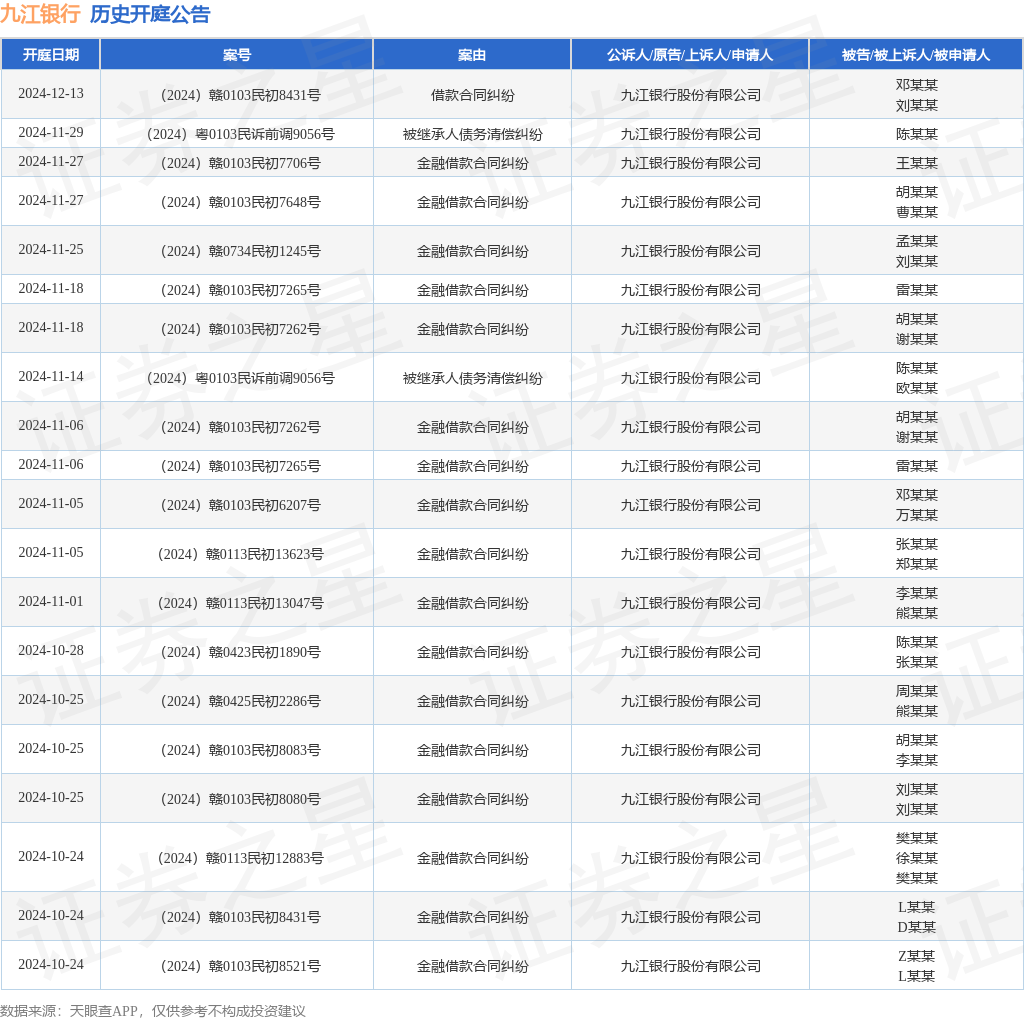
Task: Click case number 赣0734民初1245号
Action: tap(241, 251)
